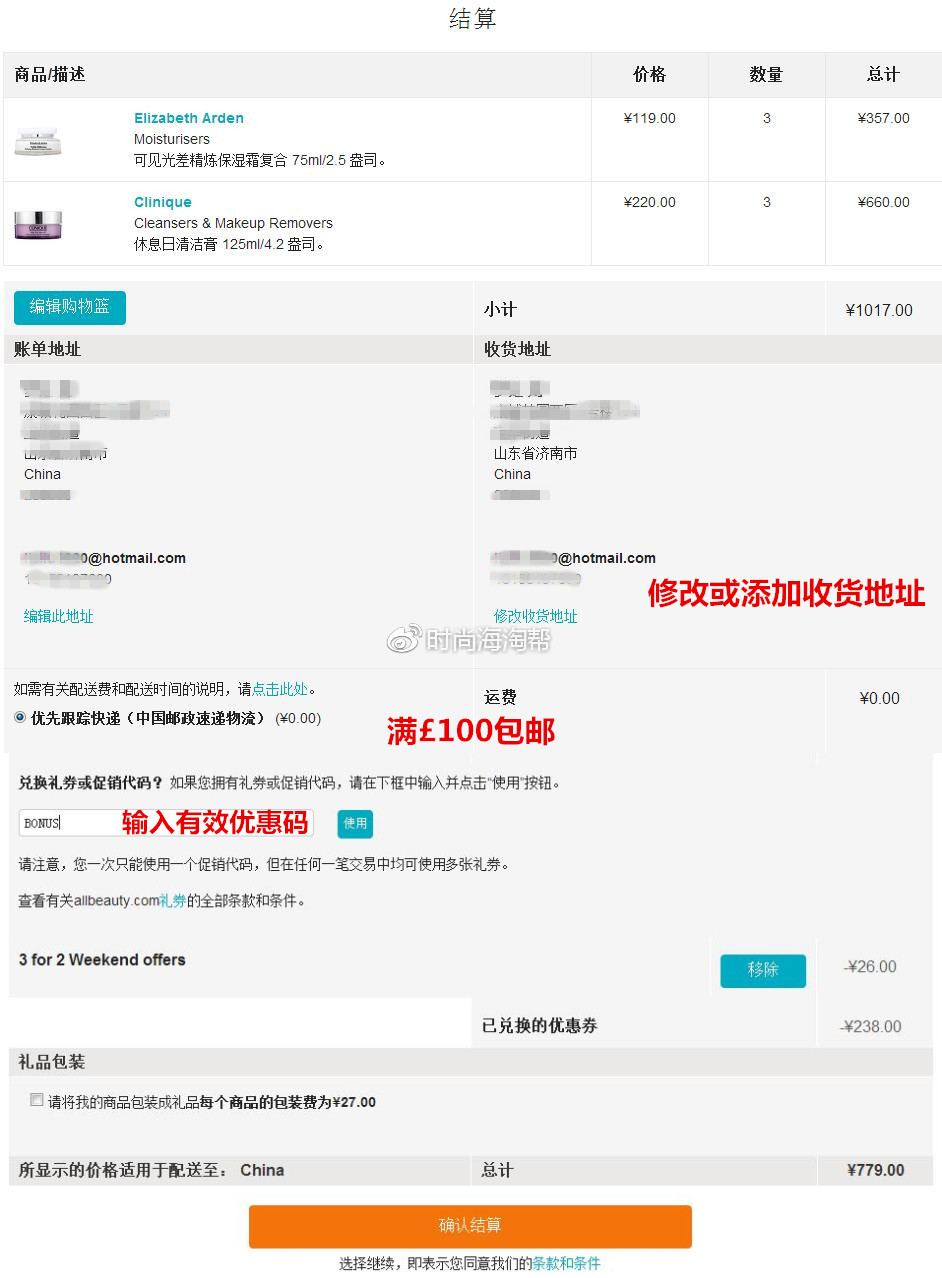Click the Elizabeth Arden product thumbnail
The height and width of the screenshot is (1278, 942).
[39, 140]
